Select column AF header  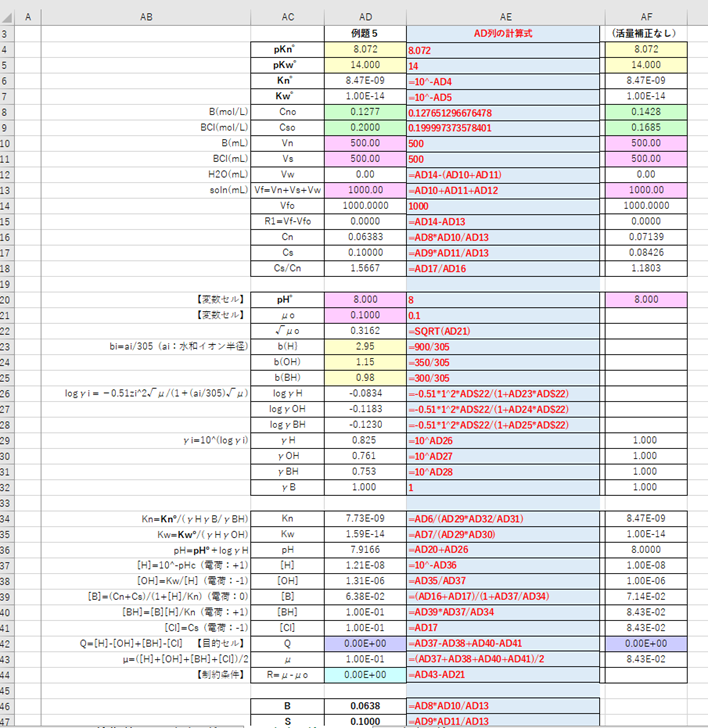(646, 17)
